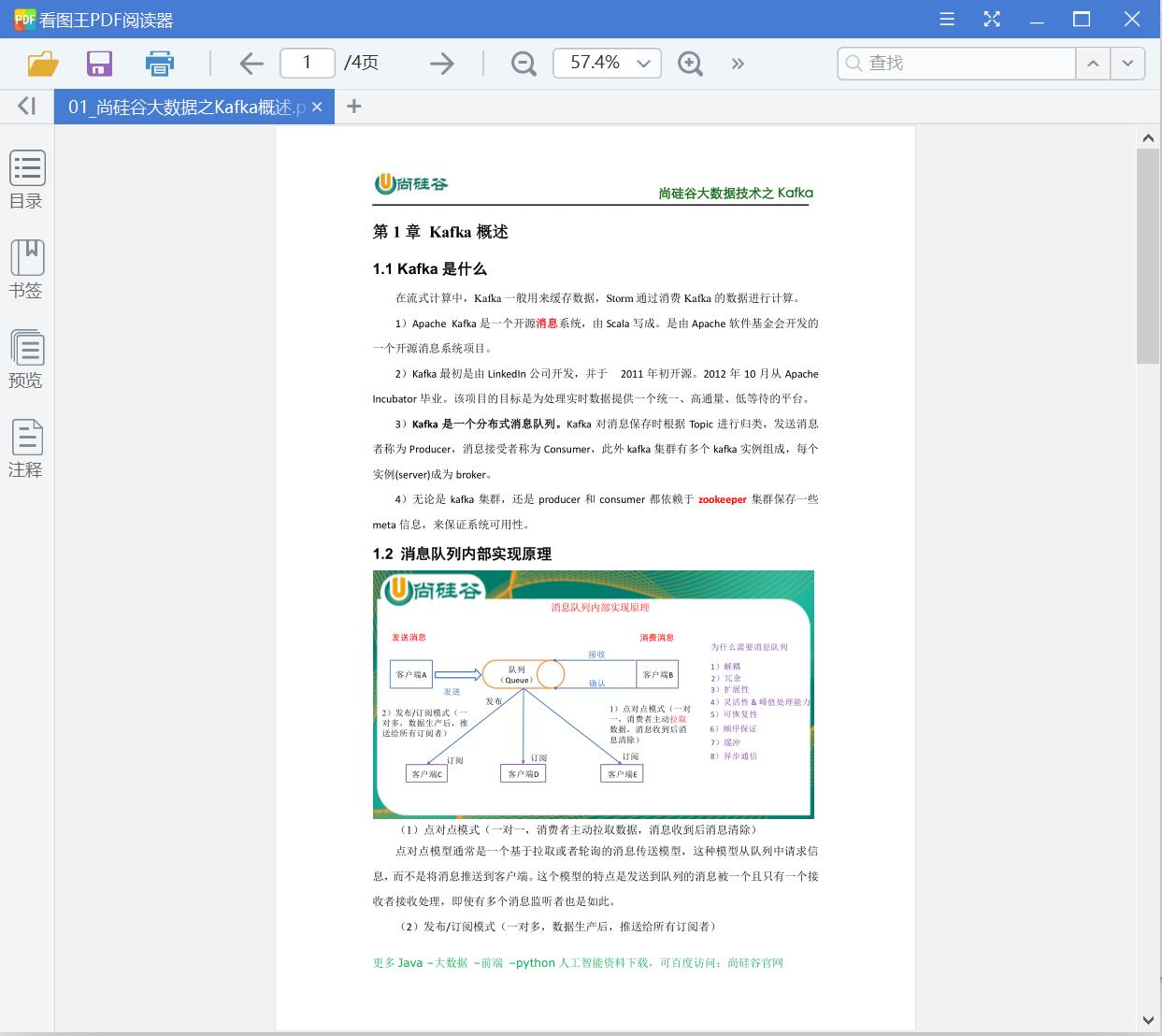Save the document with floppy disk icon
Screen dimensions: 1162x1036
99,64
